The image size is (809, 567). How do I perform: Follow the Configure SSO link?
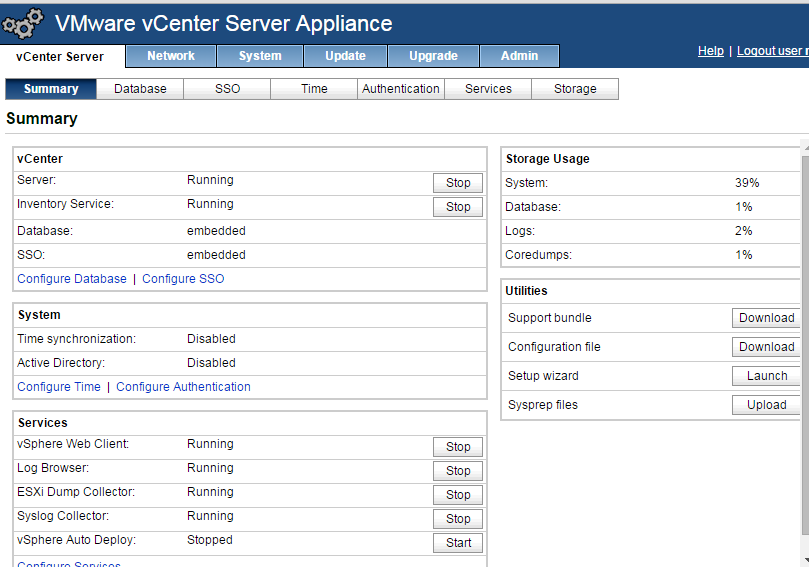click(183, 279)
